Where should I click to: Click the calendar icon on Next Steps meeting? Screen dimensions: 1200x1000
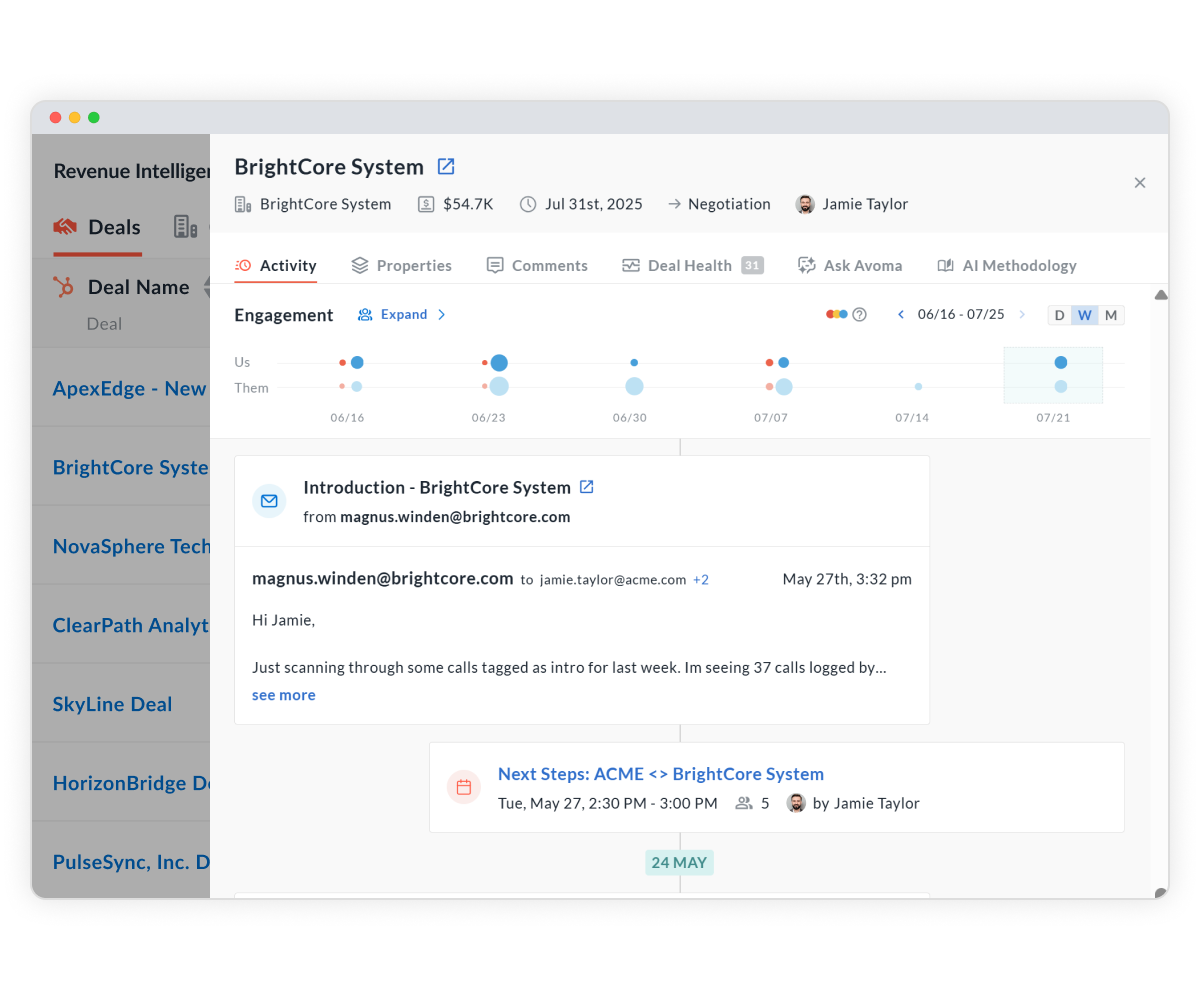(464, 788)
